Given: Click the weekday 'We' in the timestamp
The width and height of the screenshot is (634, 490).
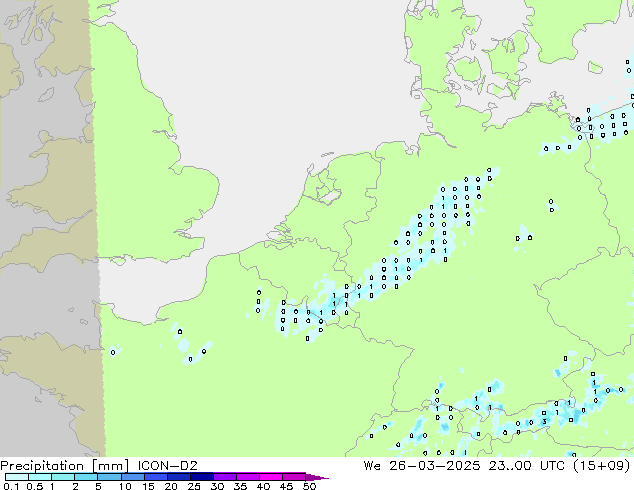Looking at the screenshot, I should click(x=372, y=466).
